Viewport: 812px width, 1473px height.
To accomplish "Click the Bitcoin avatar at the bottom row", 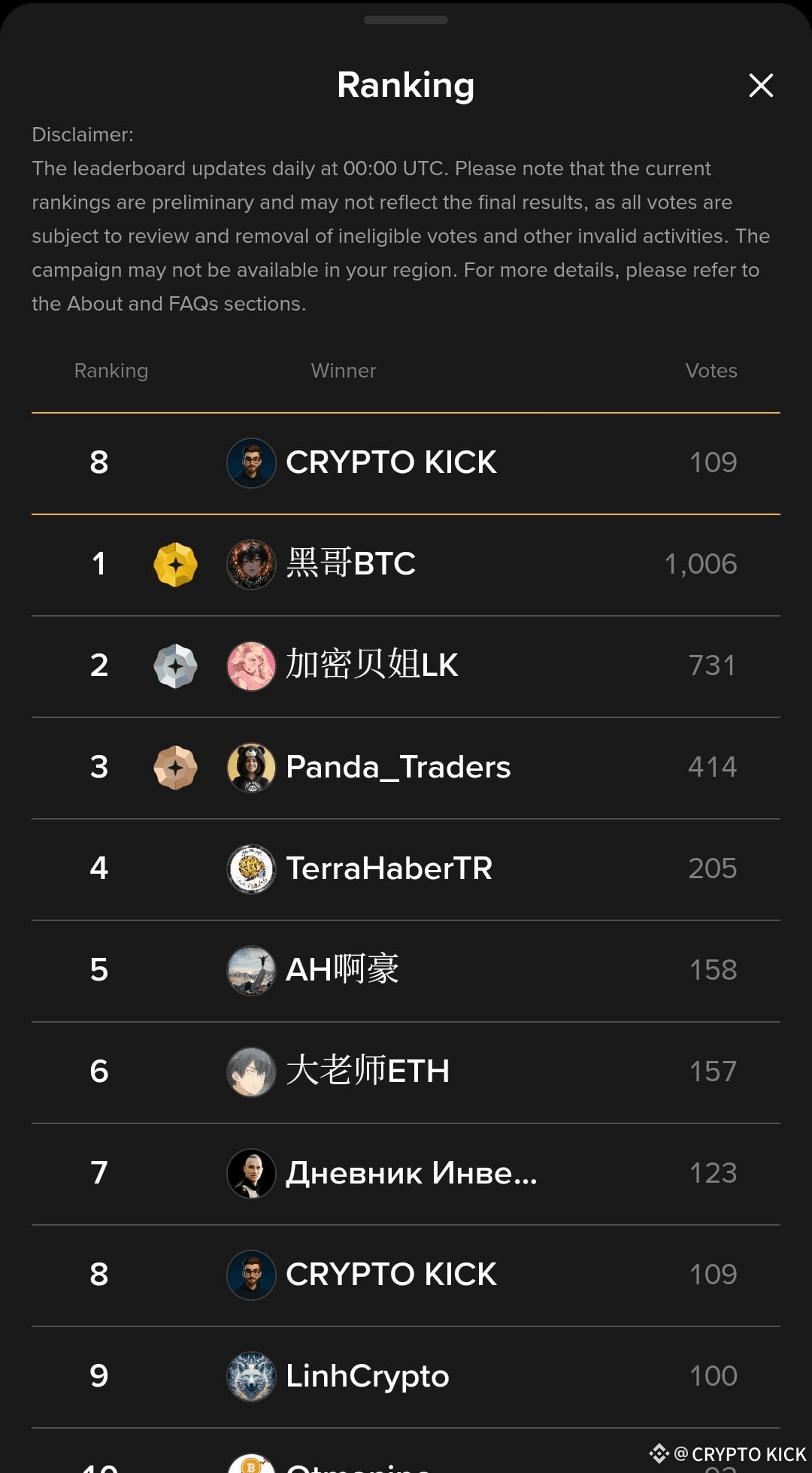I will coord(251,1462).
